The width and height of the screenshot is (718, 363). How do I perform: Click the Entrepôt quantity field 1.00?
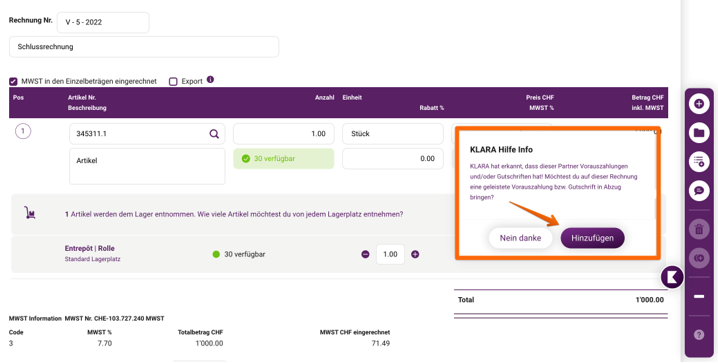coord(390,255)
